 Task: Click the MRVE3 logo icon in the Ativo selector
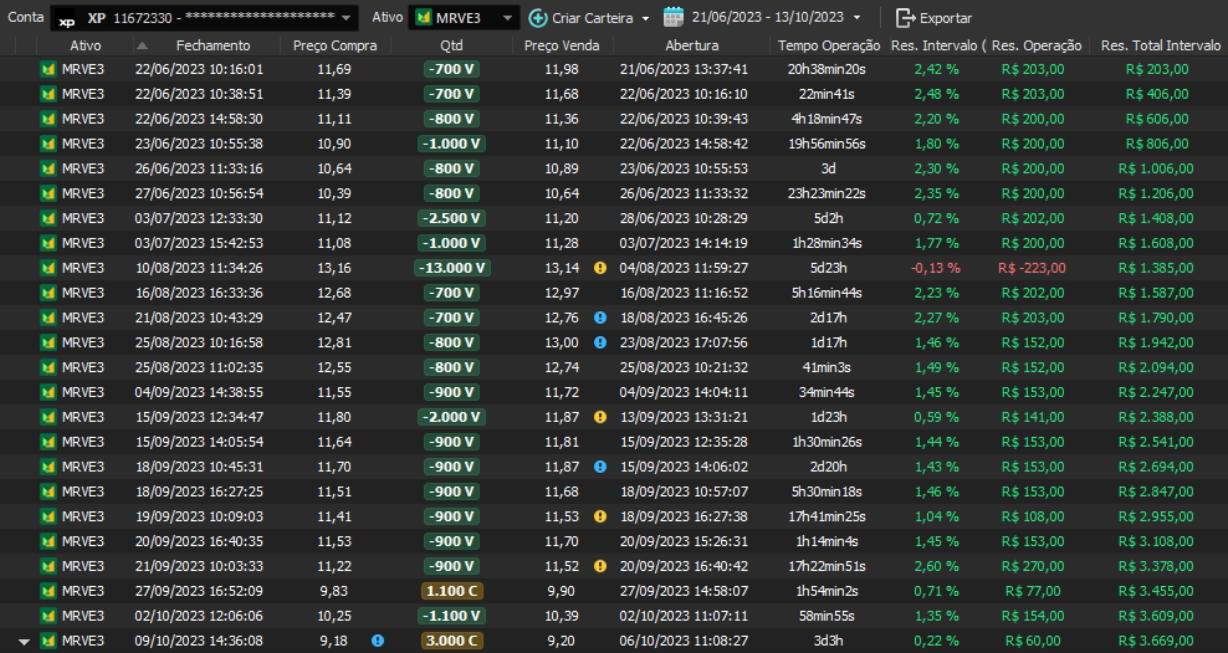coord(424,18)
